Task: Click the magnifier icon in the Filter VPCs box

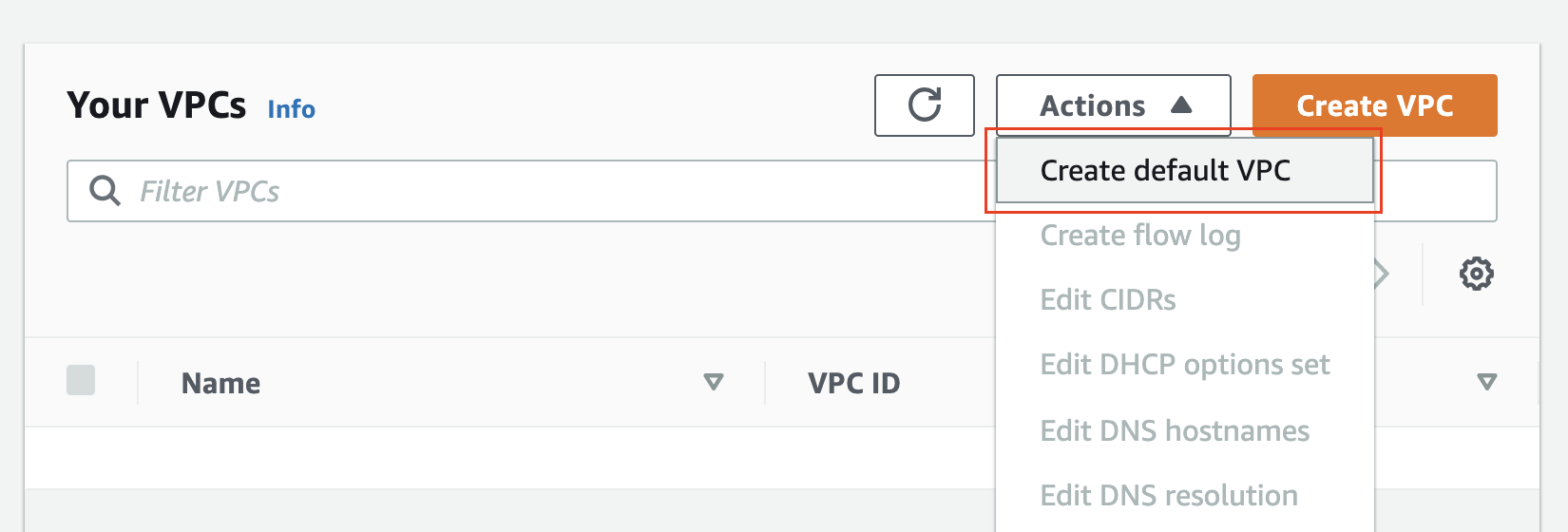Action: [105, 191]
